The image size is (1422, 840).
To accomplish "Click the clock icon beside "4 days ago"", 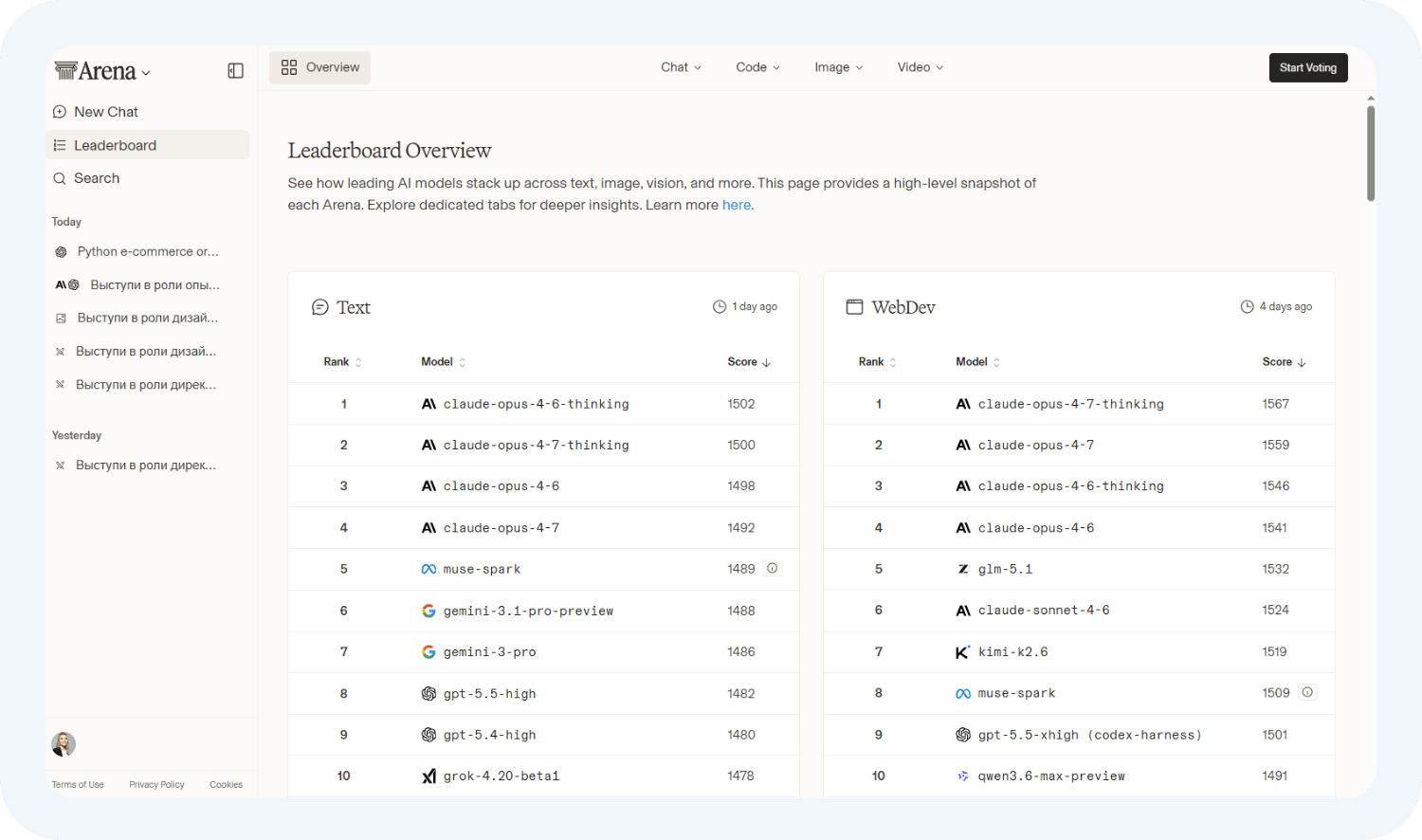I will 1248,307.
